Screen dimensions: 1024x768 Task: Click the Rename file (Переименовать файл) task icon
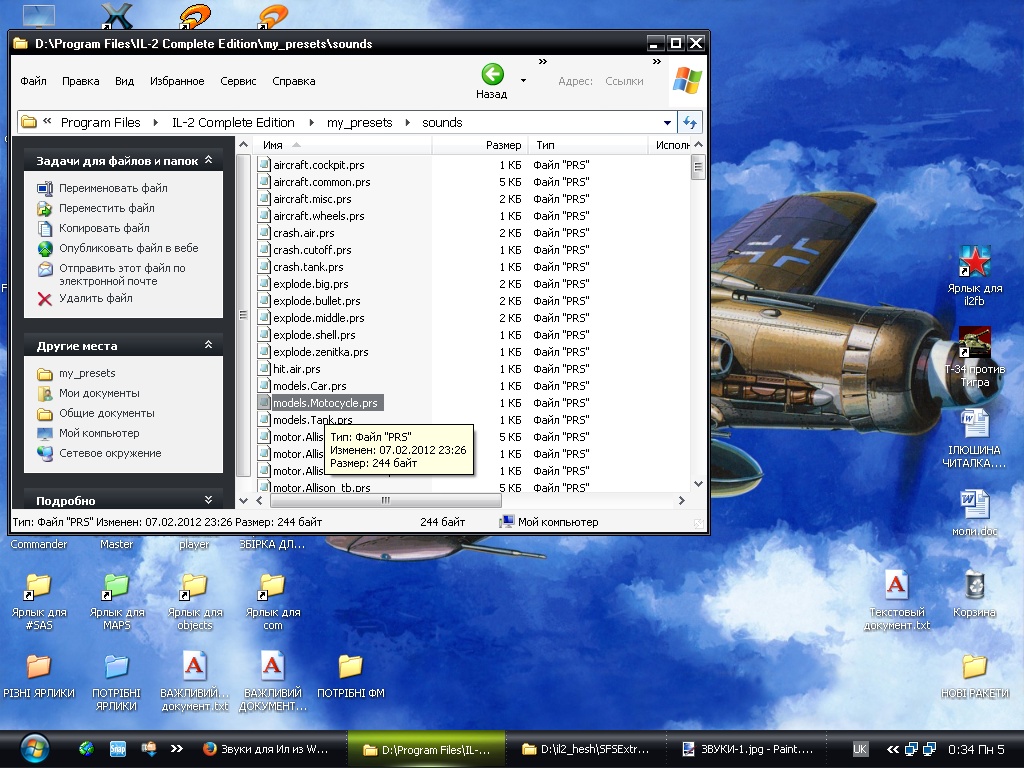point(44,188)
